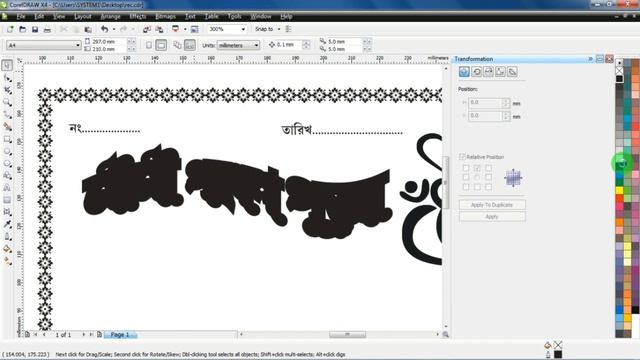This screenshot has height=360, width=640.
Task: Open the Units millimeters dropdown
Action: (x=256, y=45)
